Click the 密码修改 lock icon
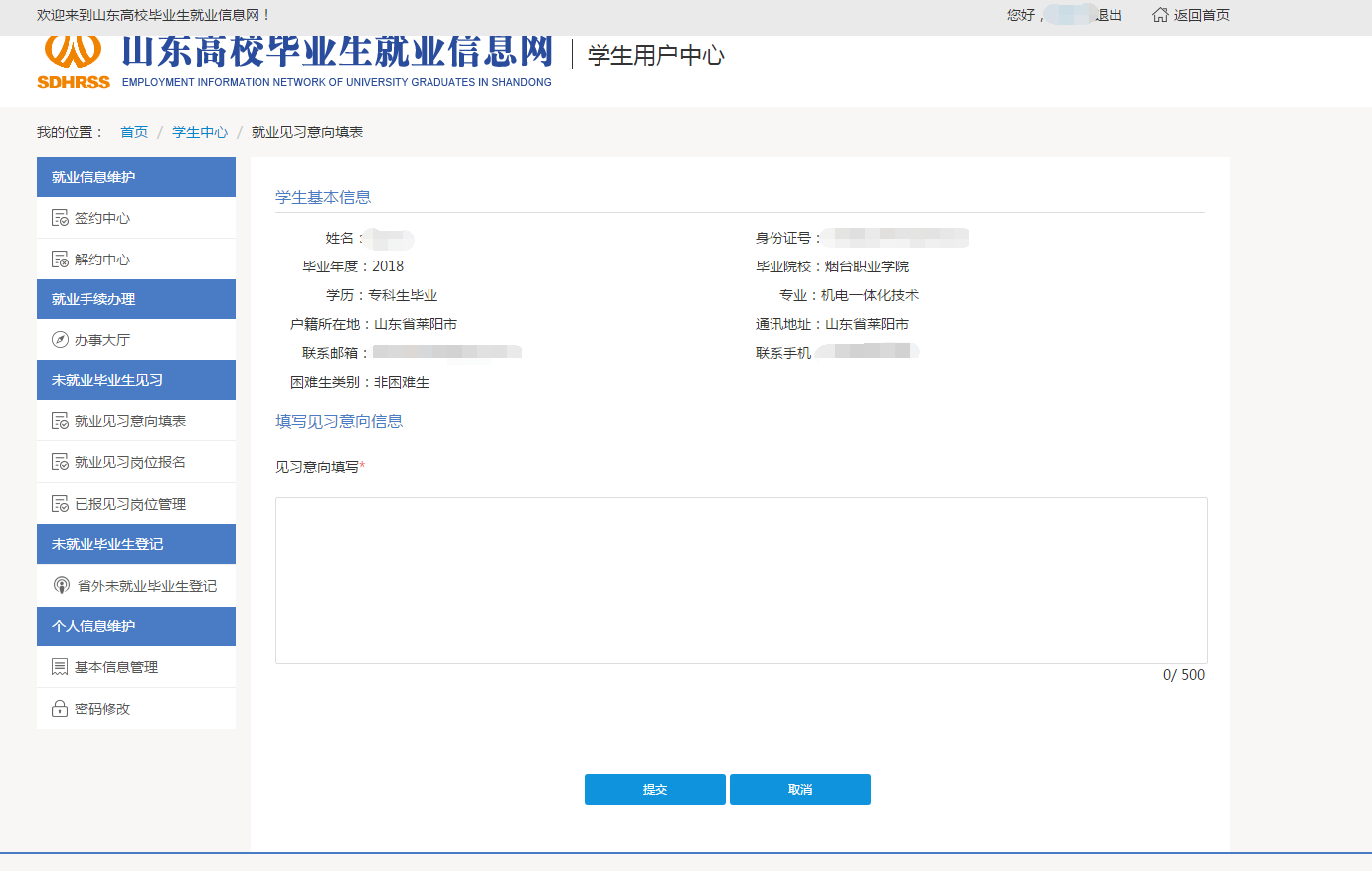Viewport: 1372px width, 871px height. (60, 709)
